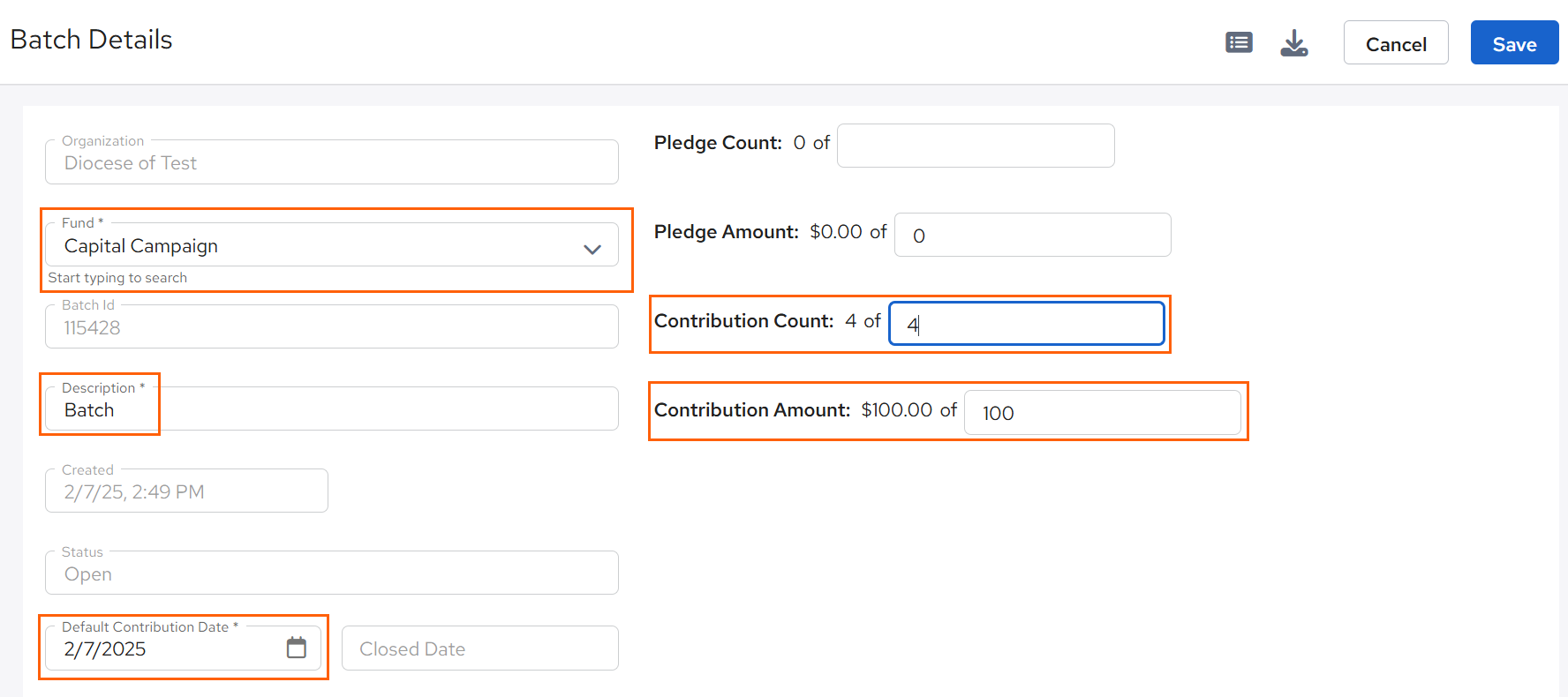Viewport: 1568px width, 697px height.
Task: Click the Pledge Amount input box
Action: tap(1033, 235)
